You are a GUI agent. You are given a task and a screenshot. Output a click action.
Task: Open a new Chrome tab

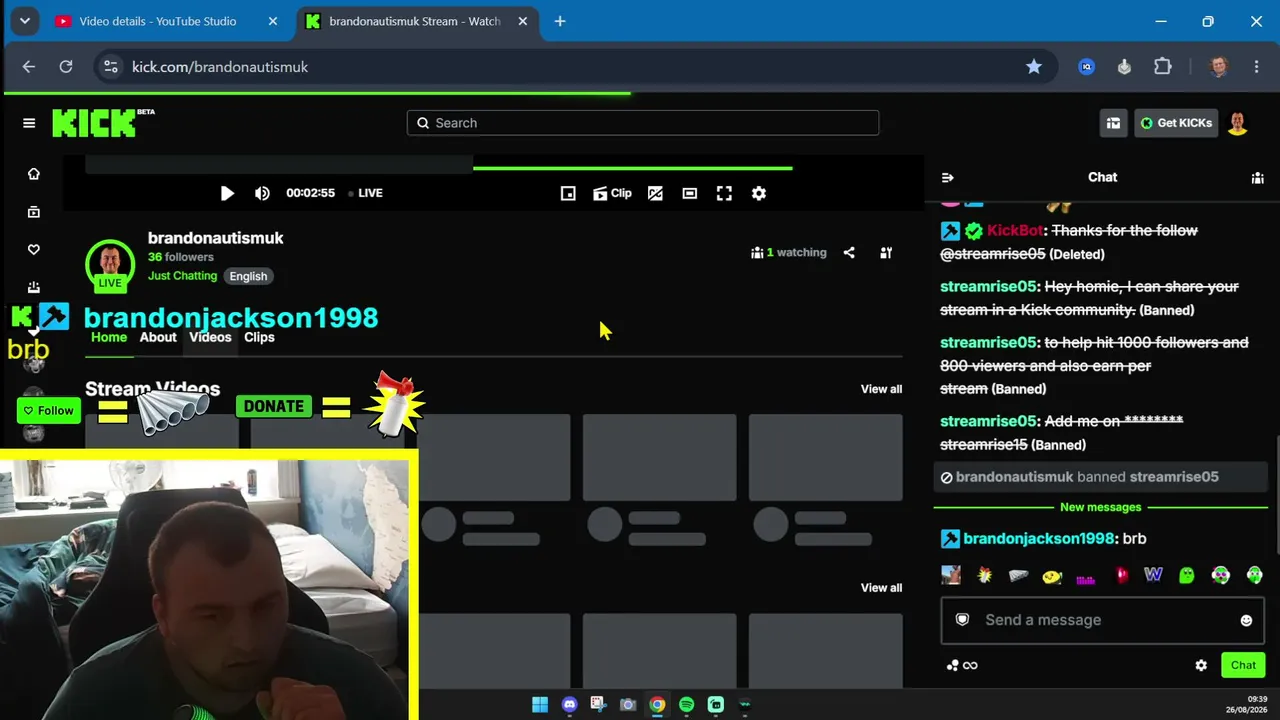(x=560, y=21)
